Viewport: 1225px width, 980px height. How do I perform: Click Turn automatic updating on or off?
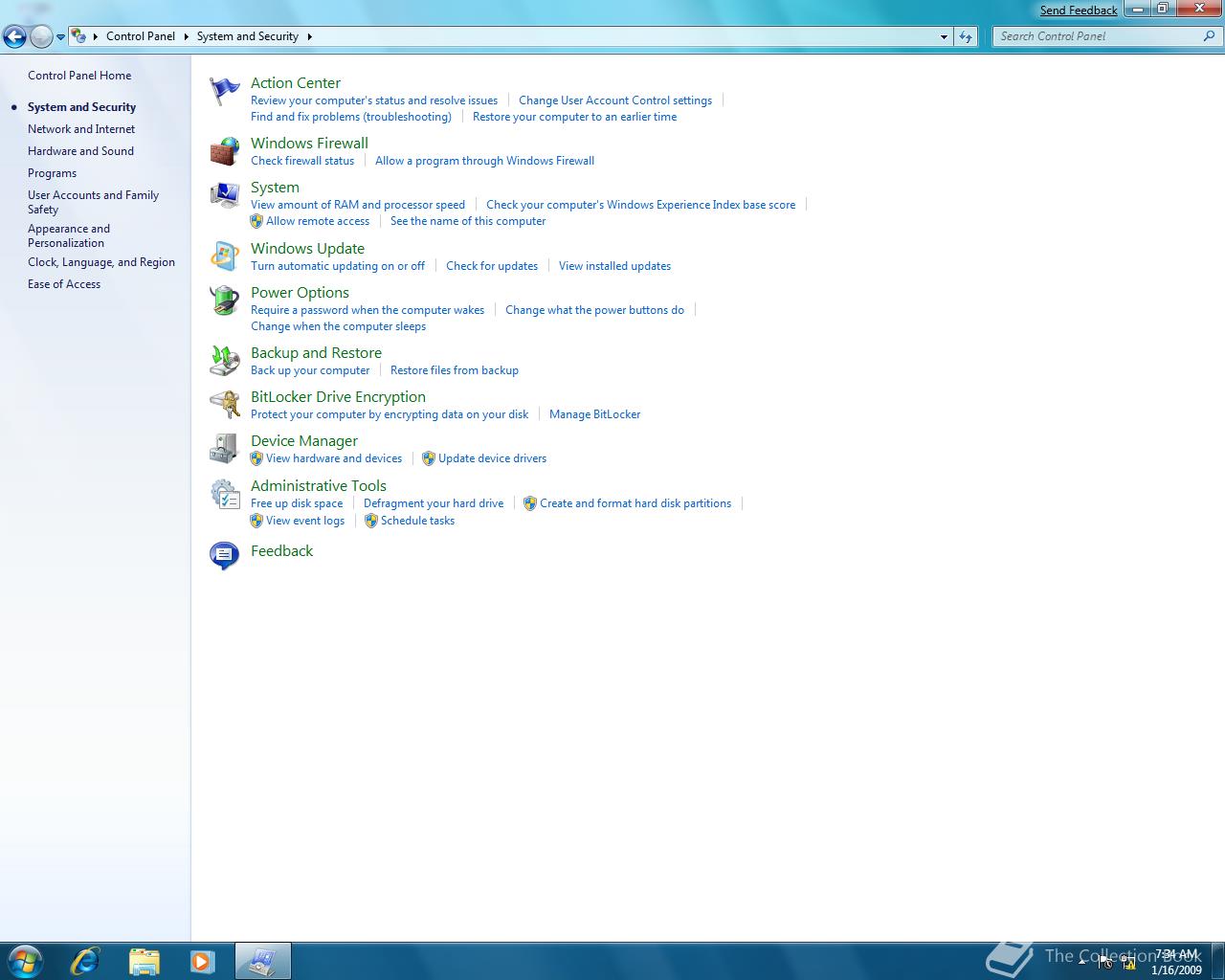(338, 266)
